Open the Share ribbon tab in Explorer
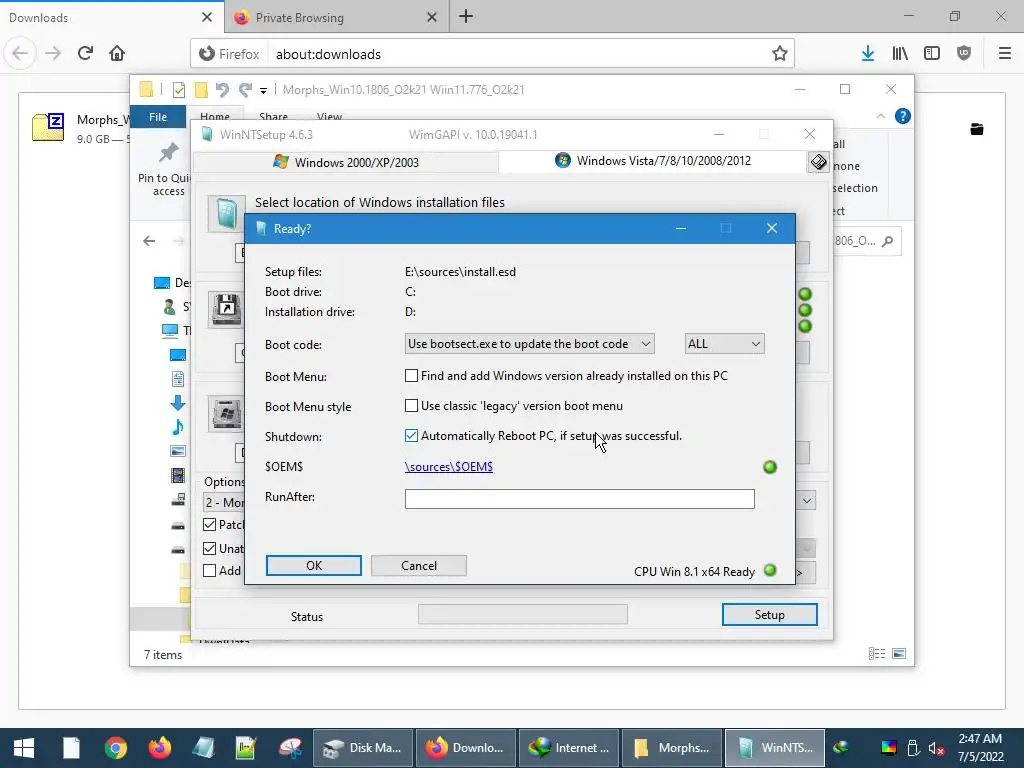Screen dimensions: 1024x768 (273, 116)
